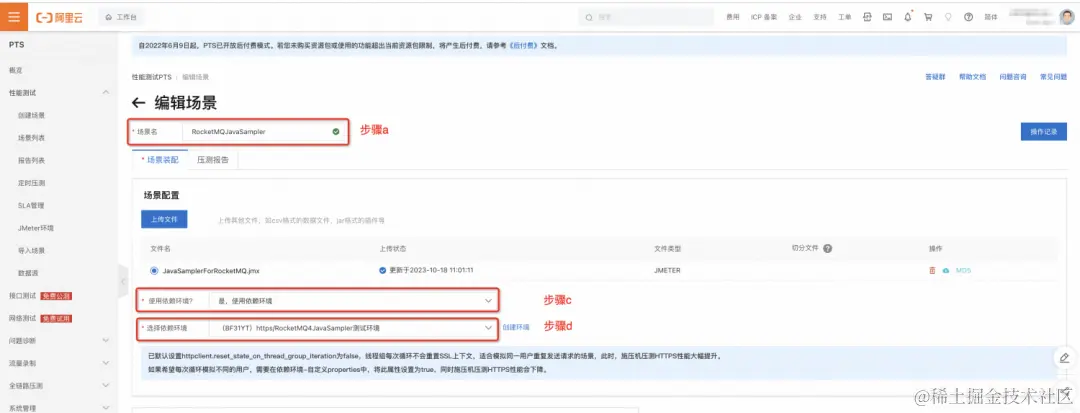Click the MD5 link

point(963,271)
